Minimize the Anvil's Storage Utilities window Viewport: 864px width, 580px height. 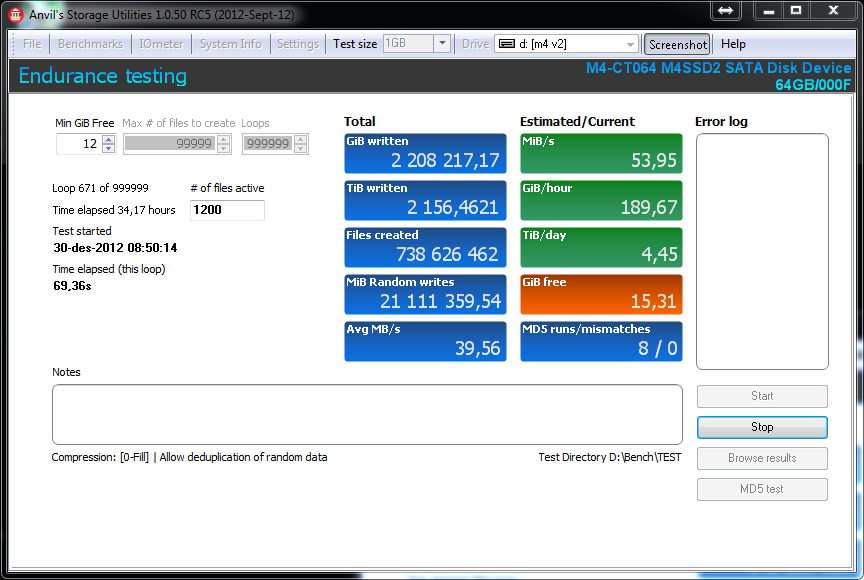[x=769, y=10]
